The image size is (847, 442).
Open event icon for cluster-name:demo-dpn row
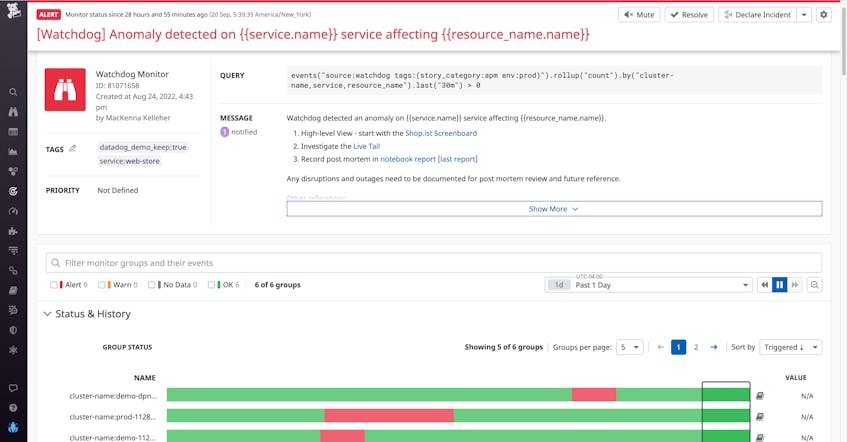(759, 396)
